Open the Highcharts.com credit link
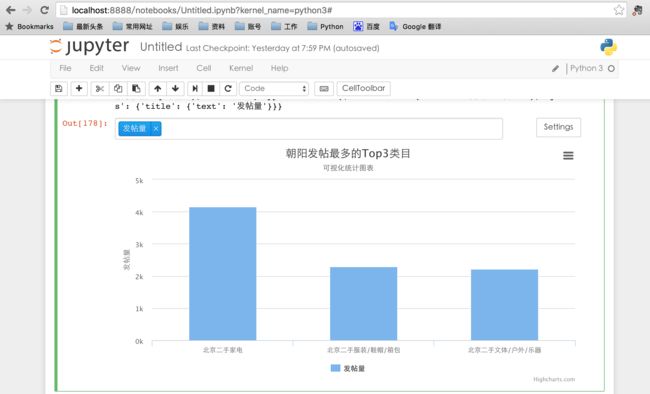The image size is (650, 394). coord(554,379)
